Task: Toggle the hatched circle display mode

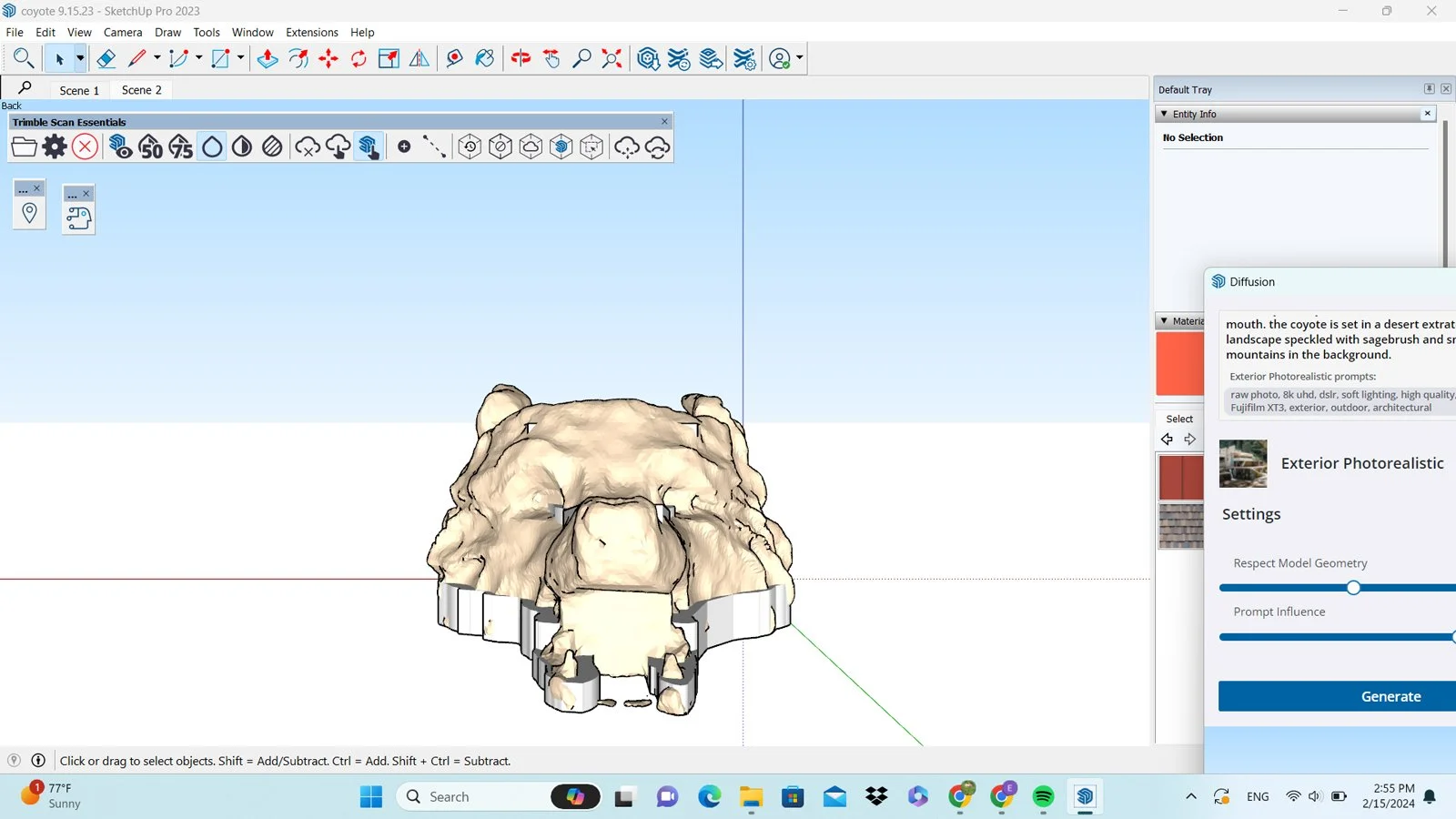Action: 272,147
